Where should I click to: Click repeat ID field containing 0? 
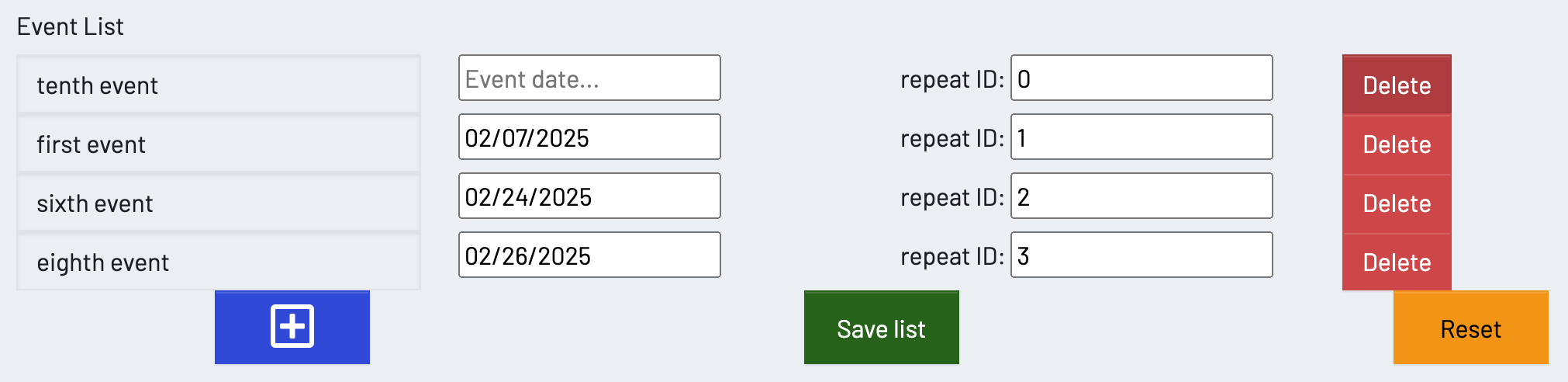(x=1141, y=78)
